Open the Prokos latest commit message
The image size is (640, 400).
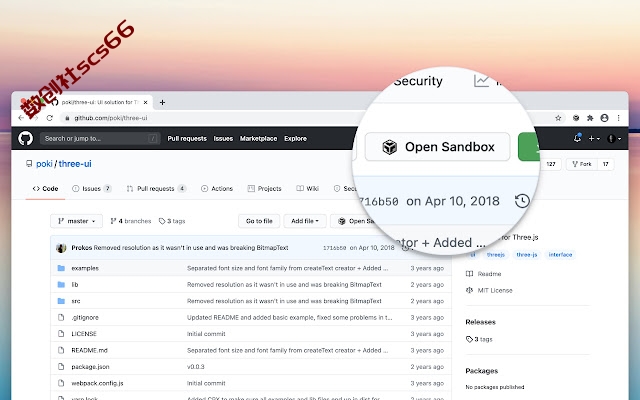click(x=191, y=248)
